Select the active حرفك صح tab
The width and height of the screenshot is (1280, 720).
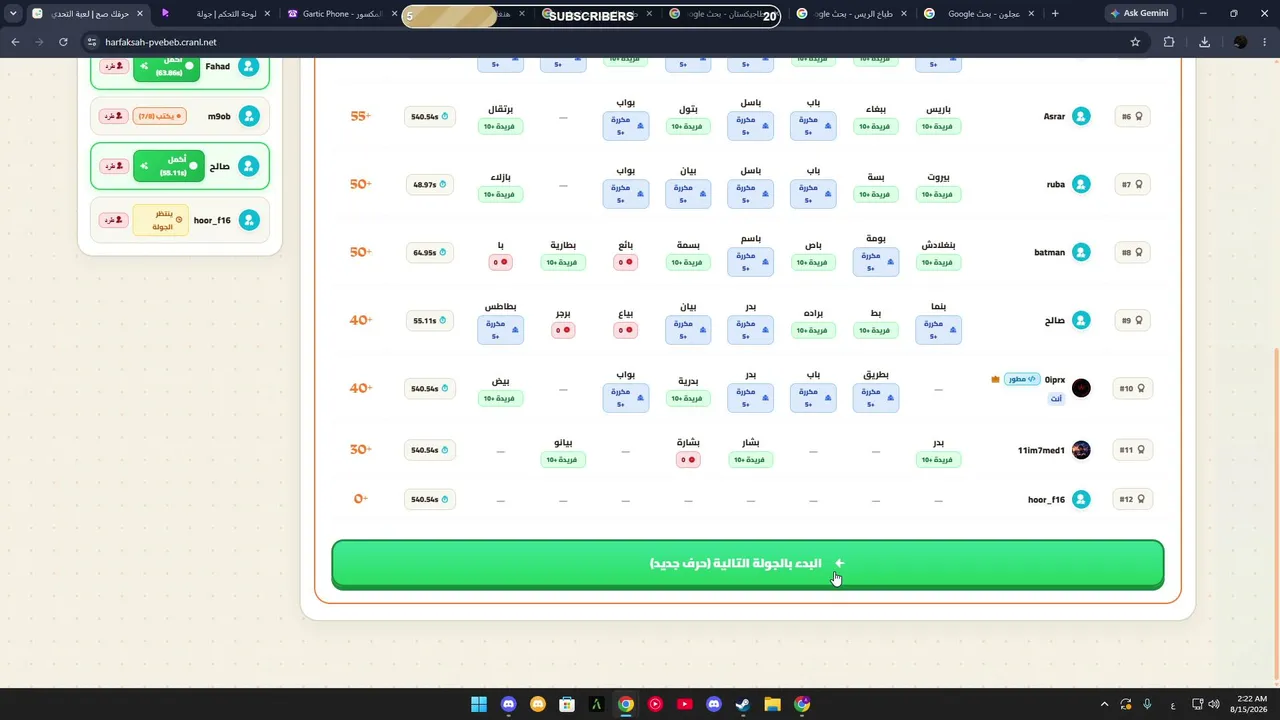86,14
